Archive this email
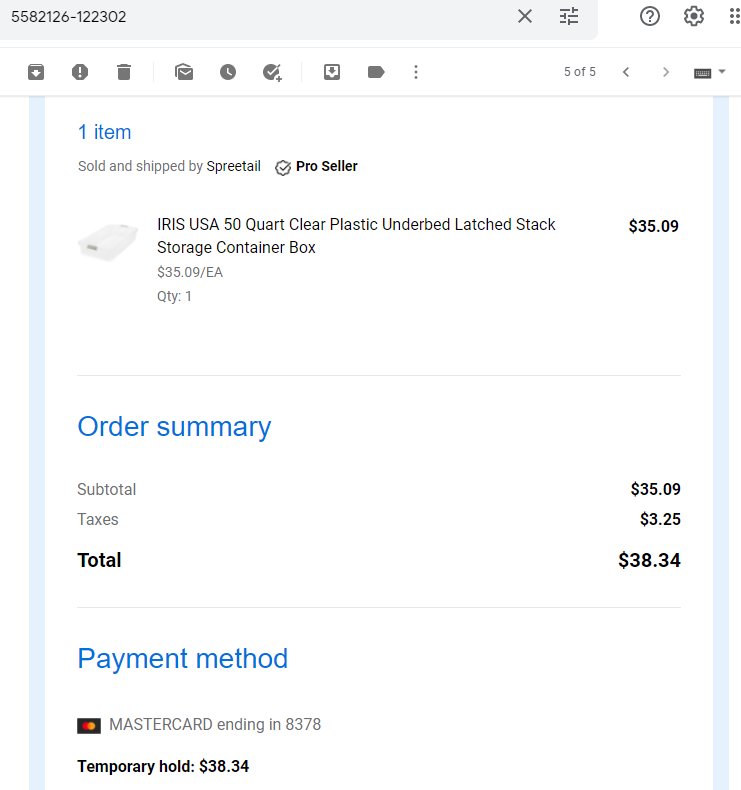This screenshot has width=741, height=790. pyautogui.click(x=36, y=72)
